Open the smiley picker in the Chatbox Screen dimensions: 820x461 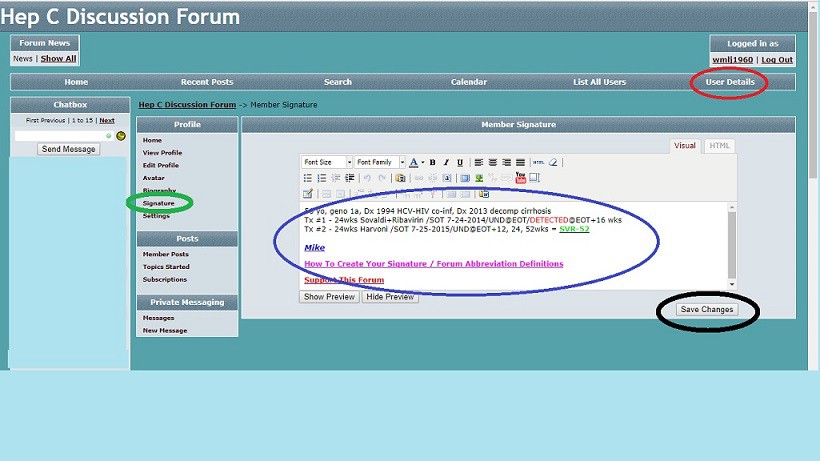[121, 135]
